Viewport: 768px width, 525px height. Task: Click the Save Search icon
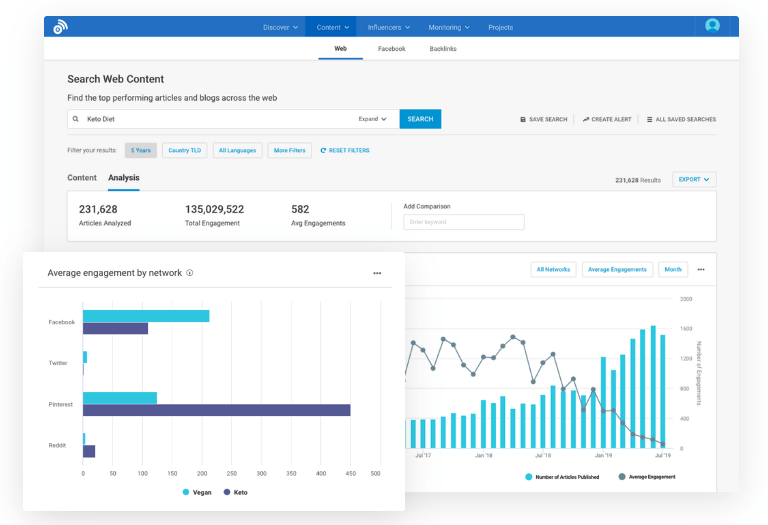point(523,120)
